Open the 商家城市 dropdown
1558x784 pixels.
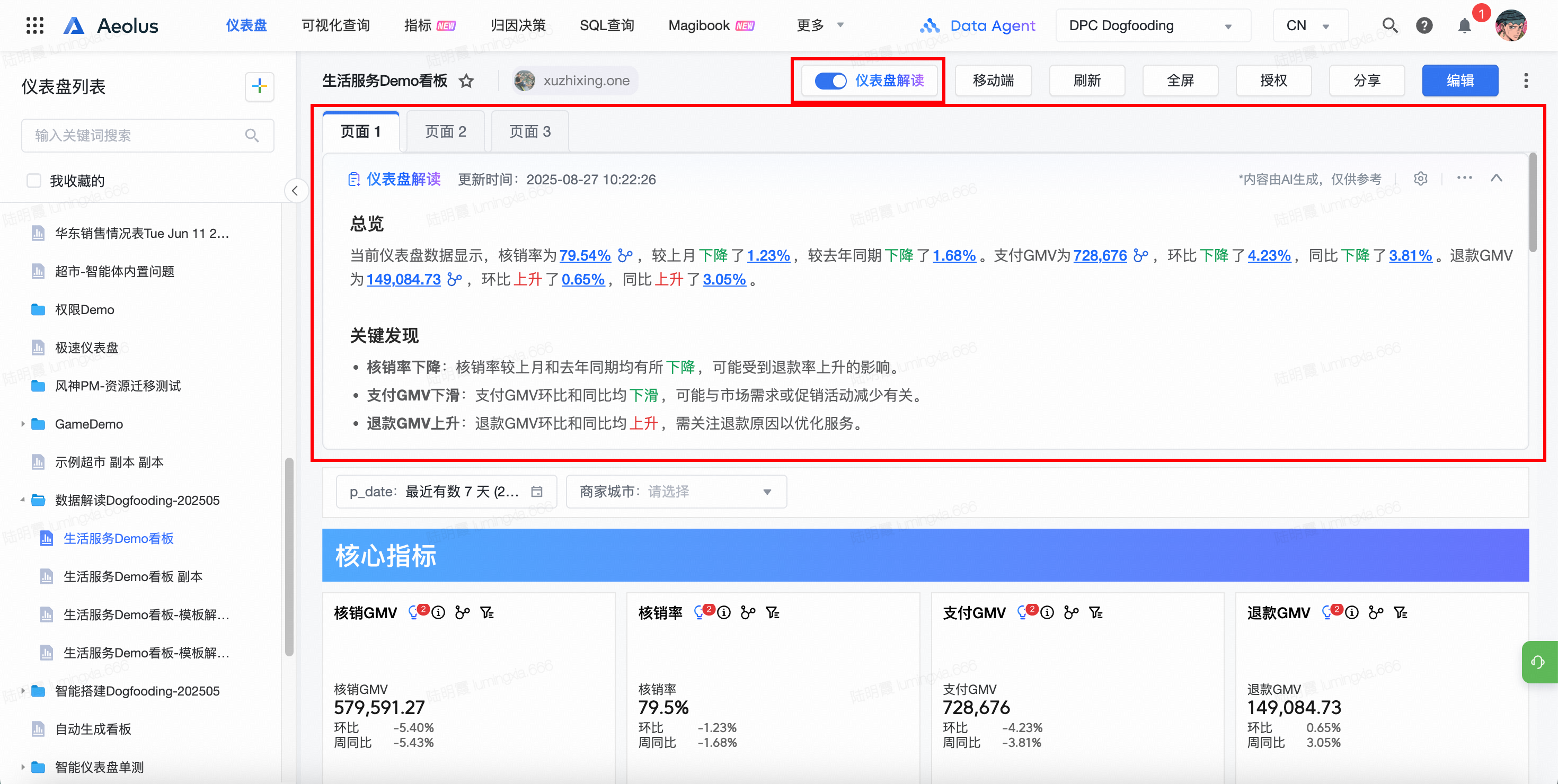click(676, 492)
